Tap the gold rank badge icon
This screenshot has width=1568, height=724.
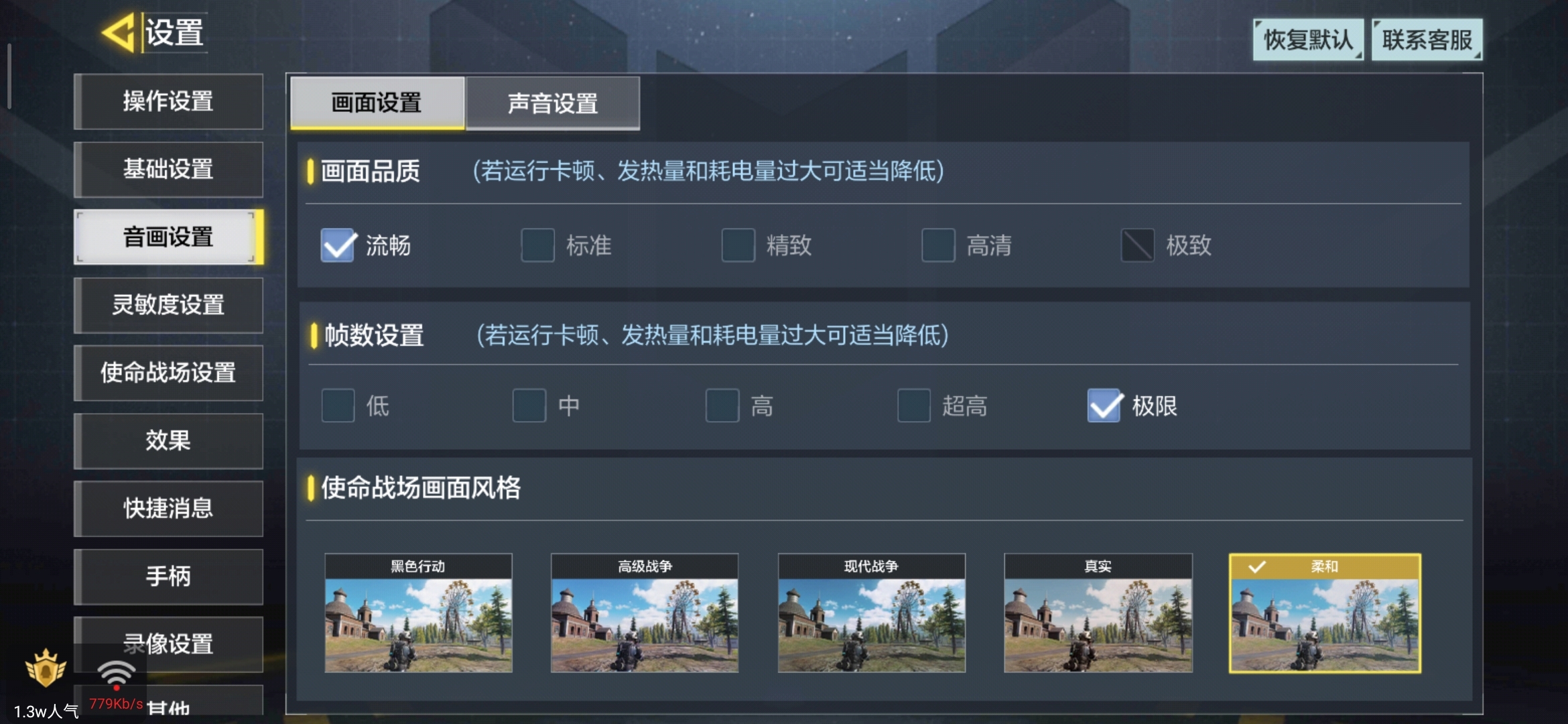(46, 668)
